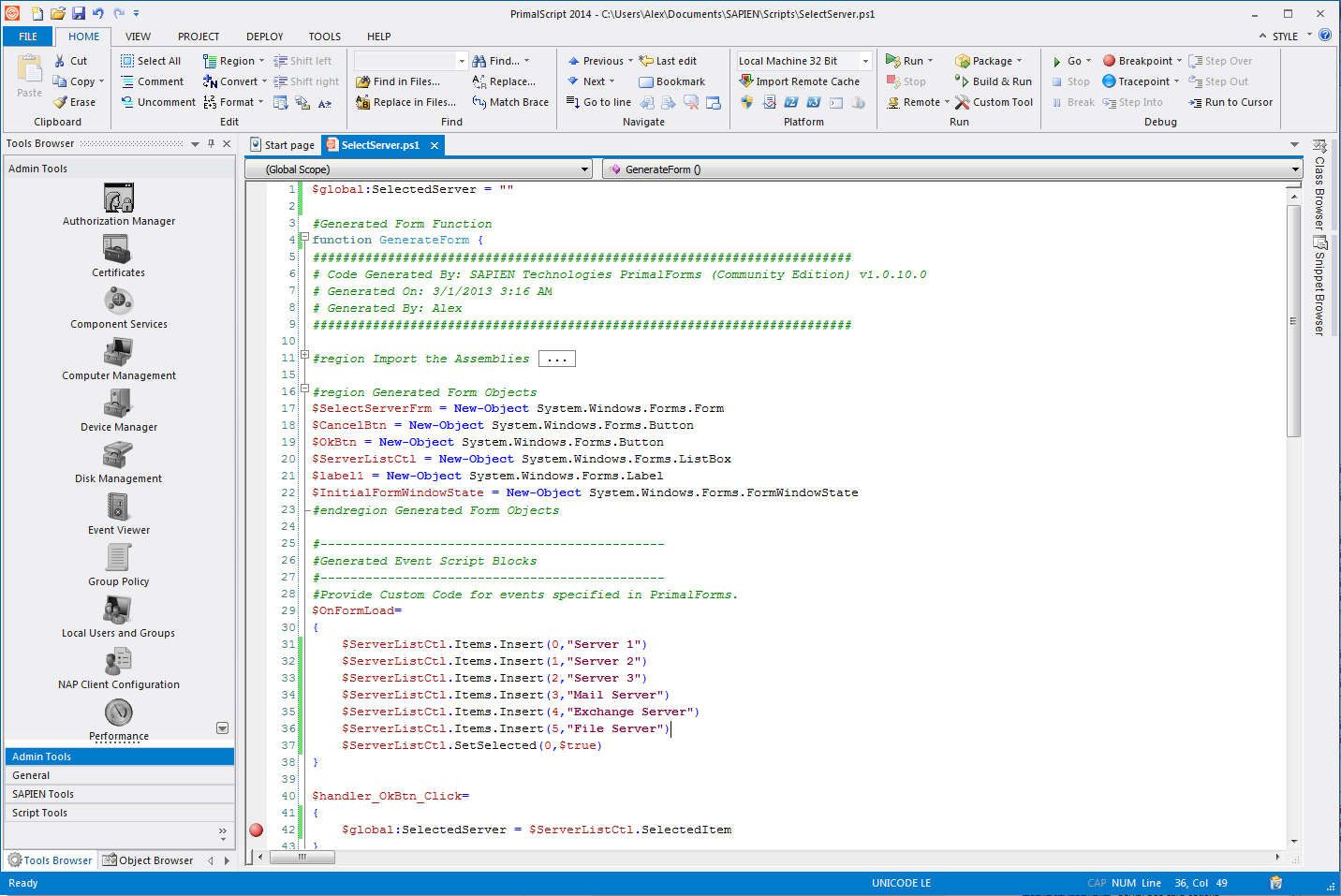This screenshot has width=1341, height=896.
Task: Open the TOOLS ribbon tab
Action: (x=325, y=37)
